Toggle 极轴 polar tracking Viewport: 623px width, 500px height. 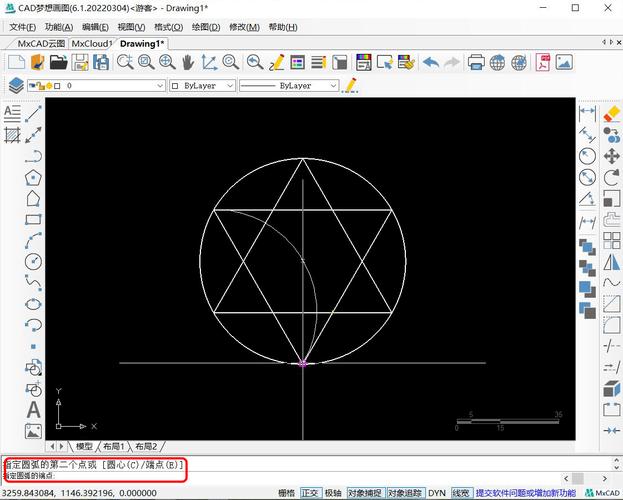tap(333, 493)
